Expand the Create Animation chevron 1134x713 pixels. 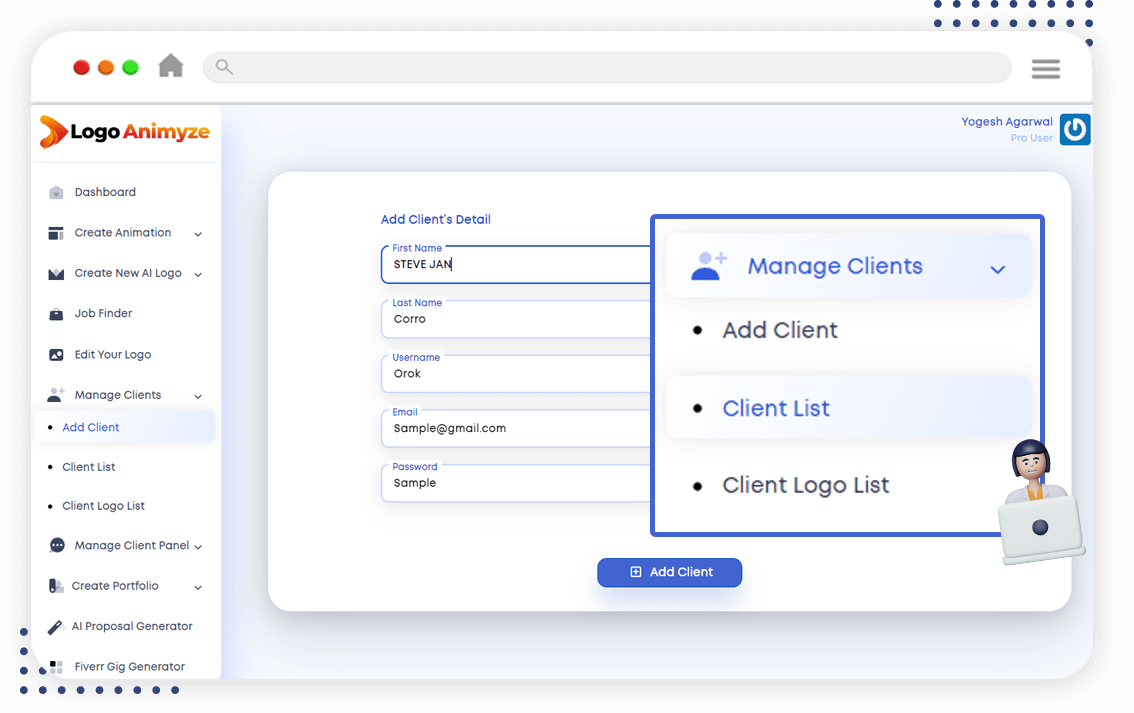coord(198,234)
